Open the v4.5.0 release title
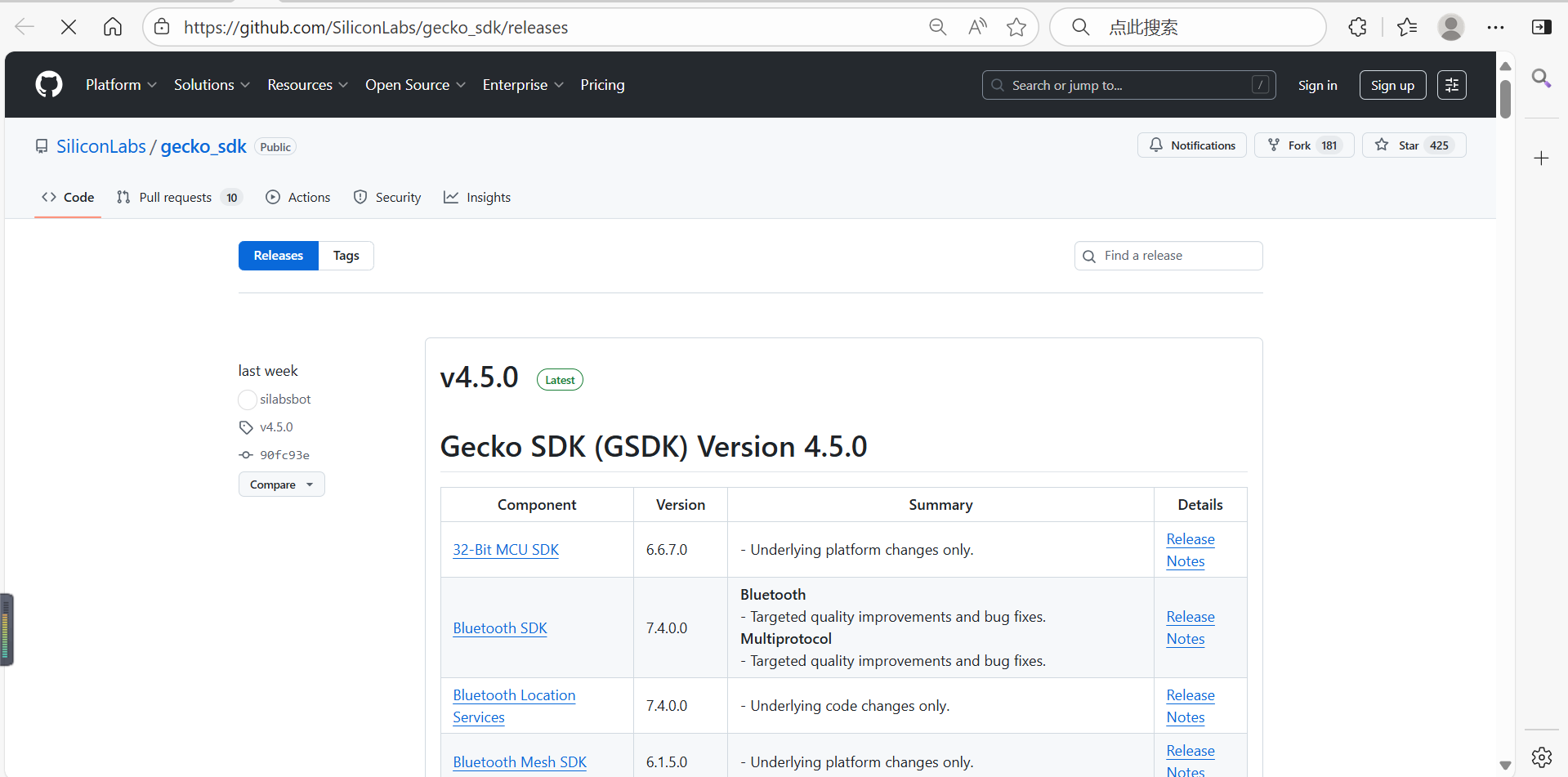The height and width of the screenshot is (777, 1568). pos(480,377)
